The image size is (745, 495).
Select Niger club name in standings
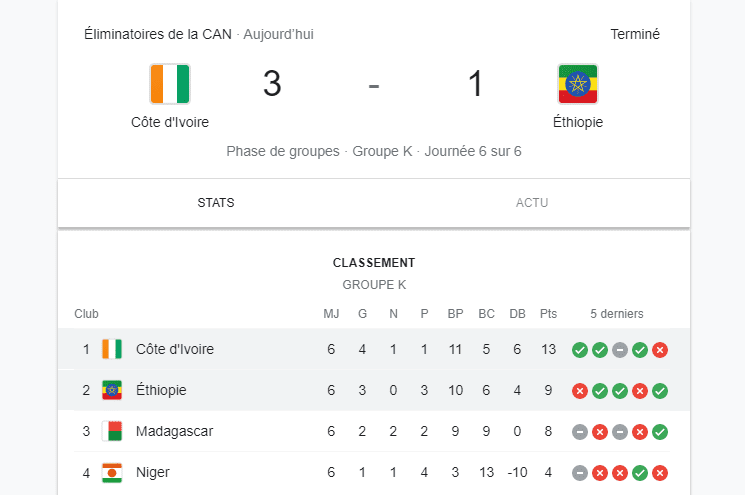pos(152,472)
